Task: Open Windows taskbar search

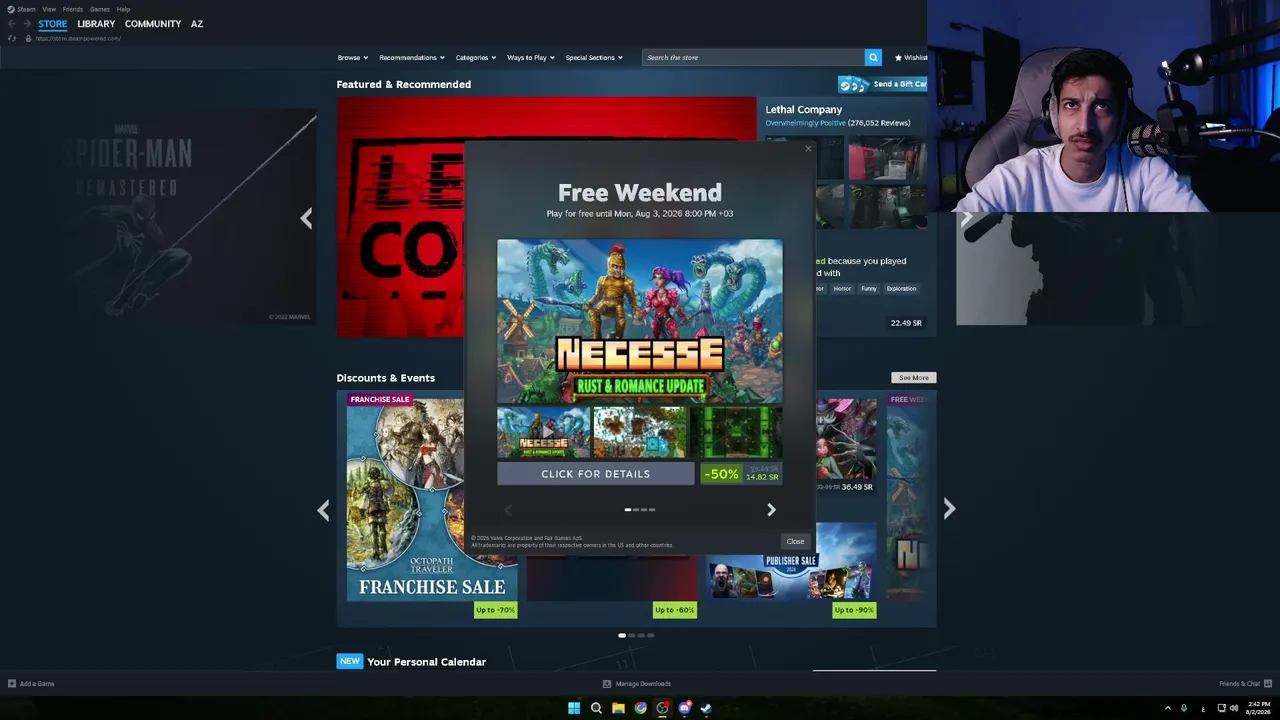Action: 596,708
